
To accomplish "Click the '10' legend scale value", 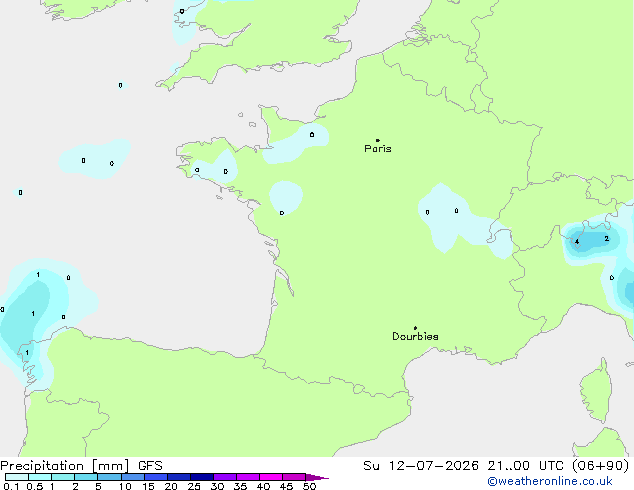I will click(125, 486).
